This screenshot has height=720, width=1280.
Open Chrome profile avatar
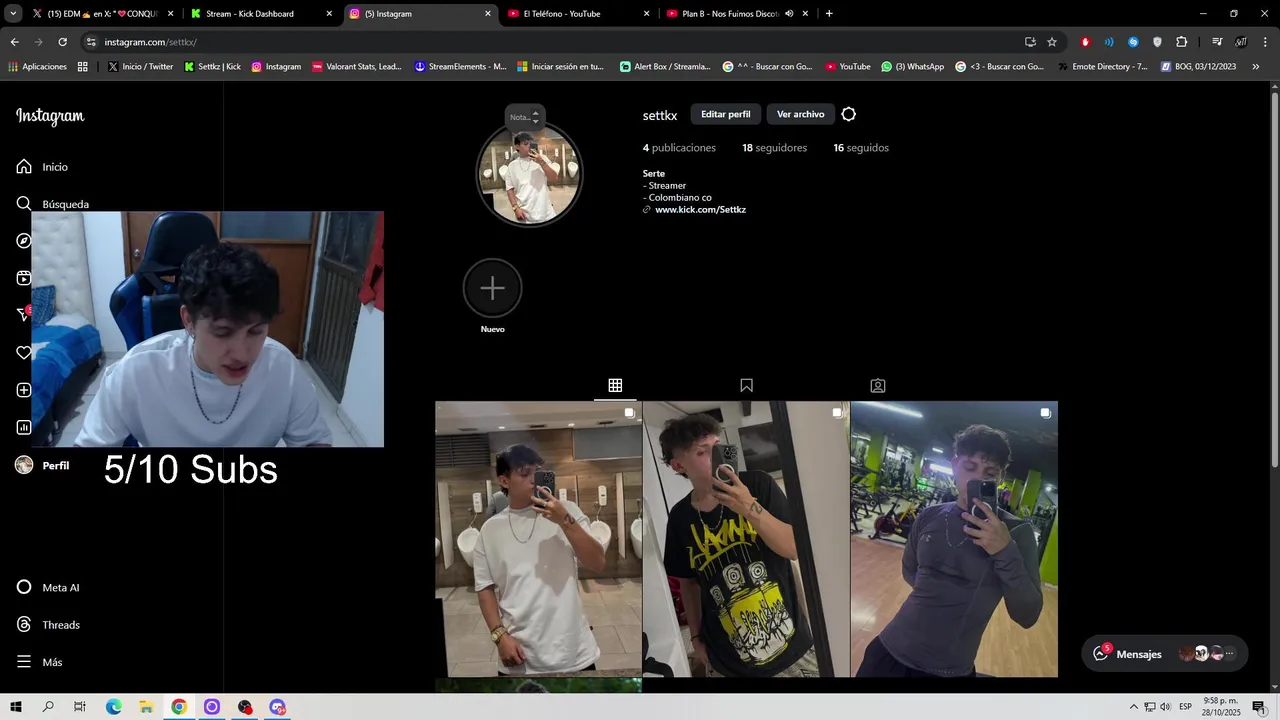coord(1241,42)
